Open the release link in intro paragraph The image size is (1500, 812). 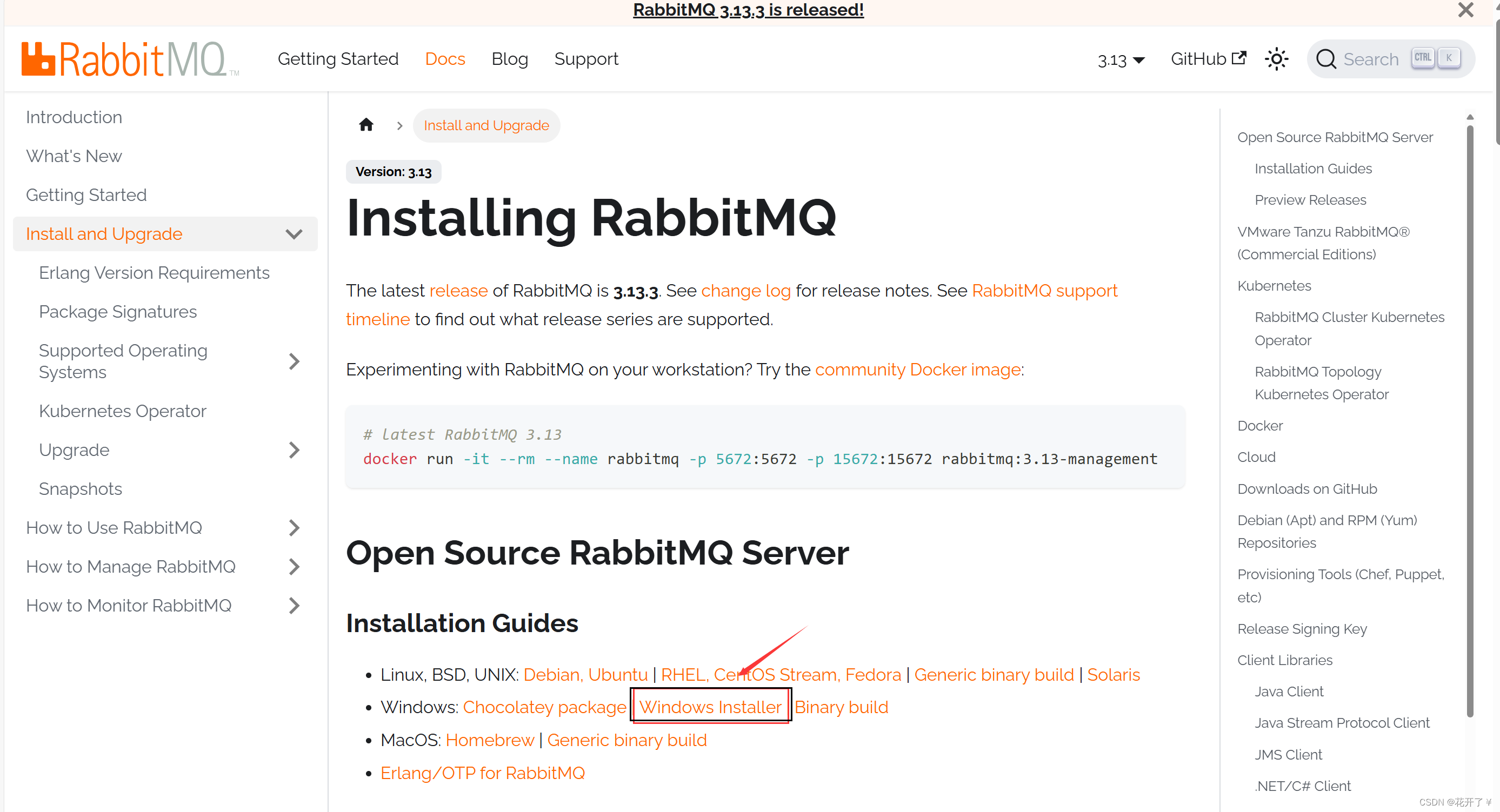(458, 291)
